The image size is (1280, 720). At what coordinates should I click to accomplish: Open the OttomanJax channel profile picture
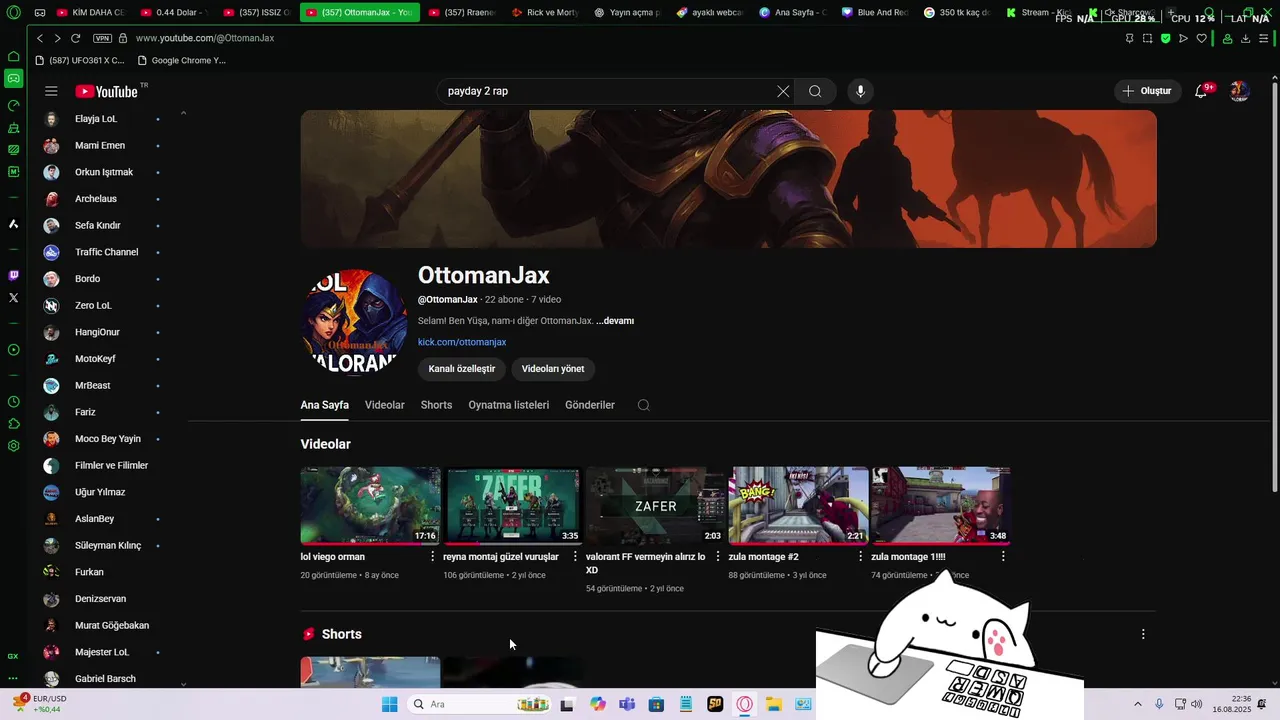tap(354, 322)
